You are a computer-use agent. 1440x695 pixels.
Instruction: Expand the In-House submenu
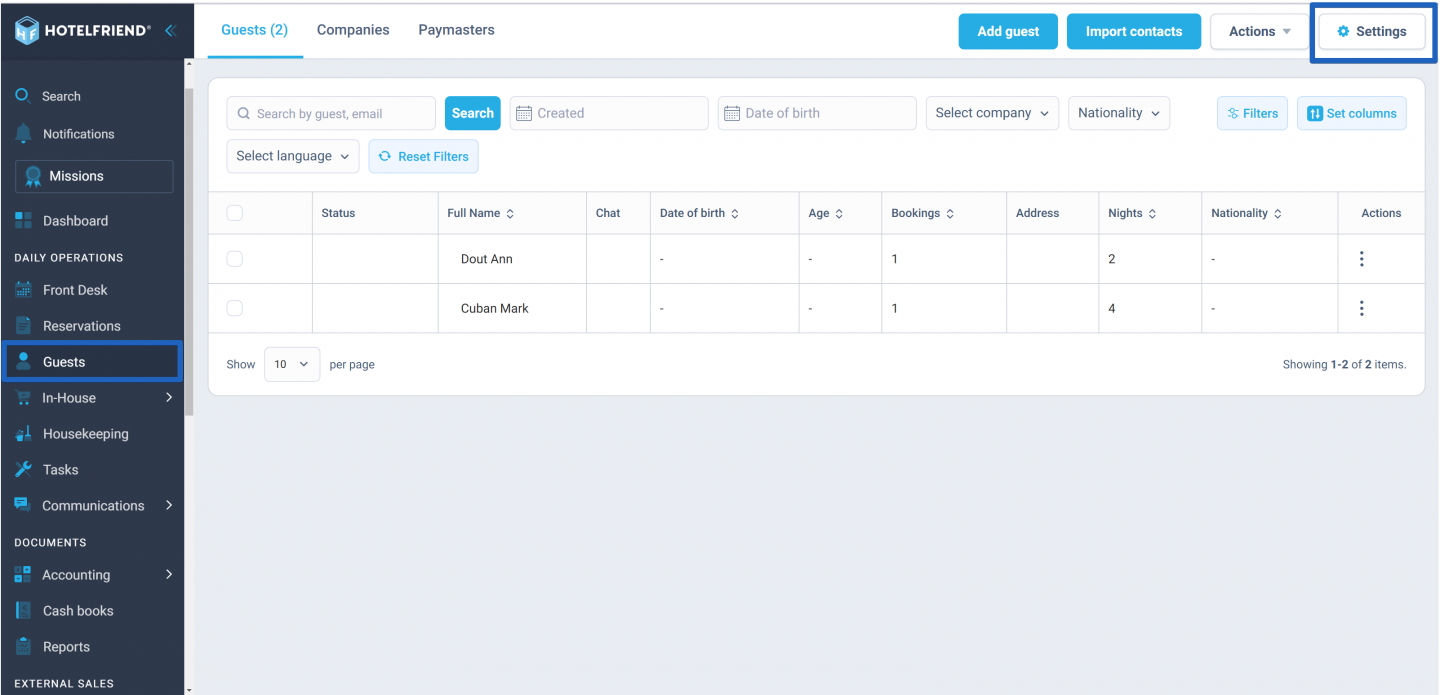click(169, 398)
